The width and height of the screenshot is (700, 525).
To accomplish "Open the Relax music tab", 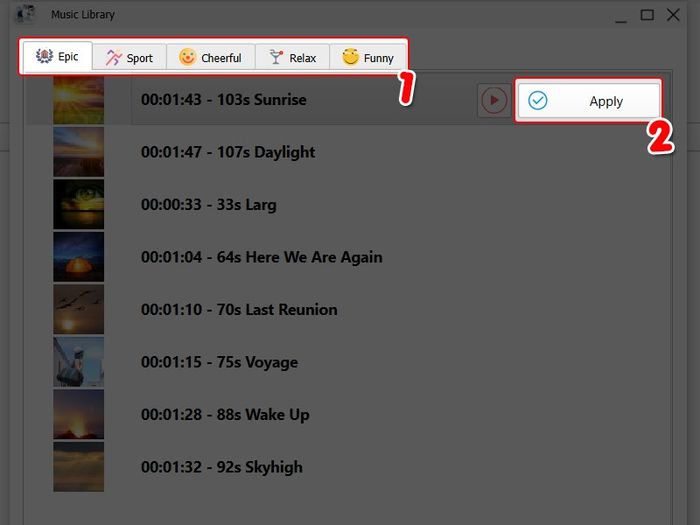I will (x=292, y=58).
